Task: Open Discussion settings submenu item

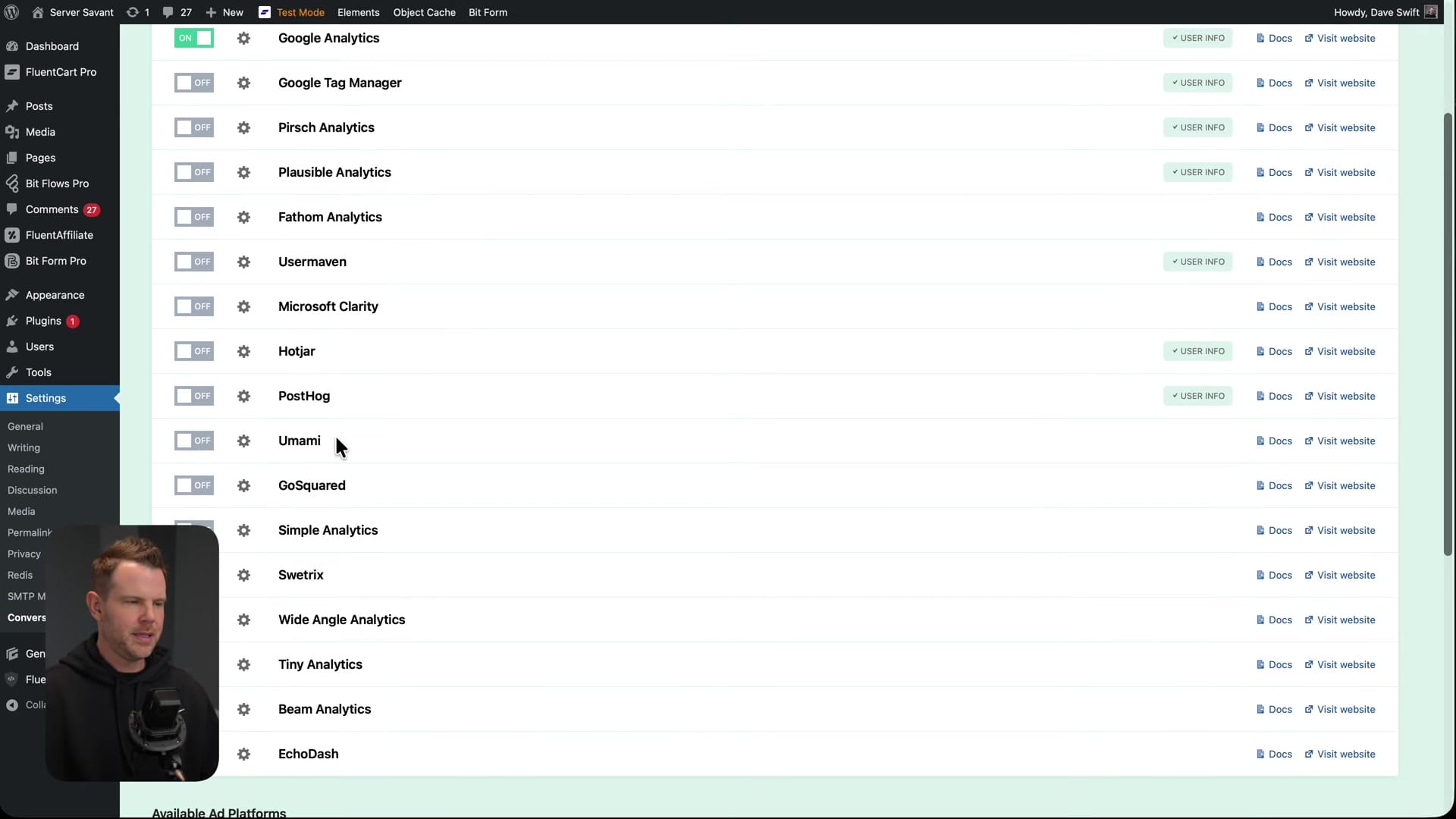Action: click(x=32, y=490)
